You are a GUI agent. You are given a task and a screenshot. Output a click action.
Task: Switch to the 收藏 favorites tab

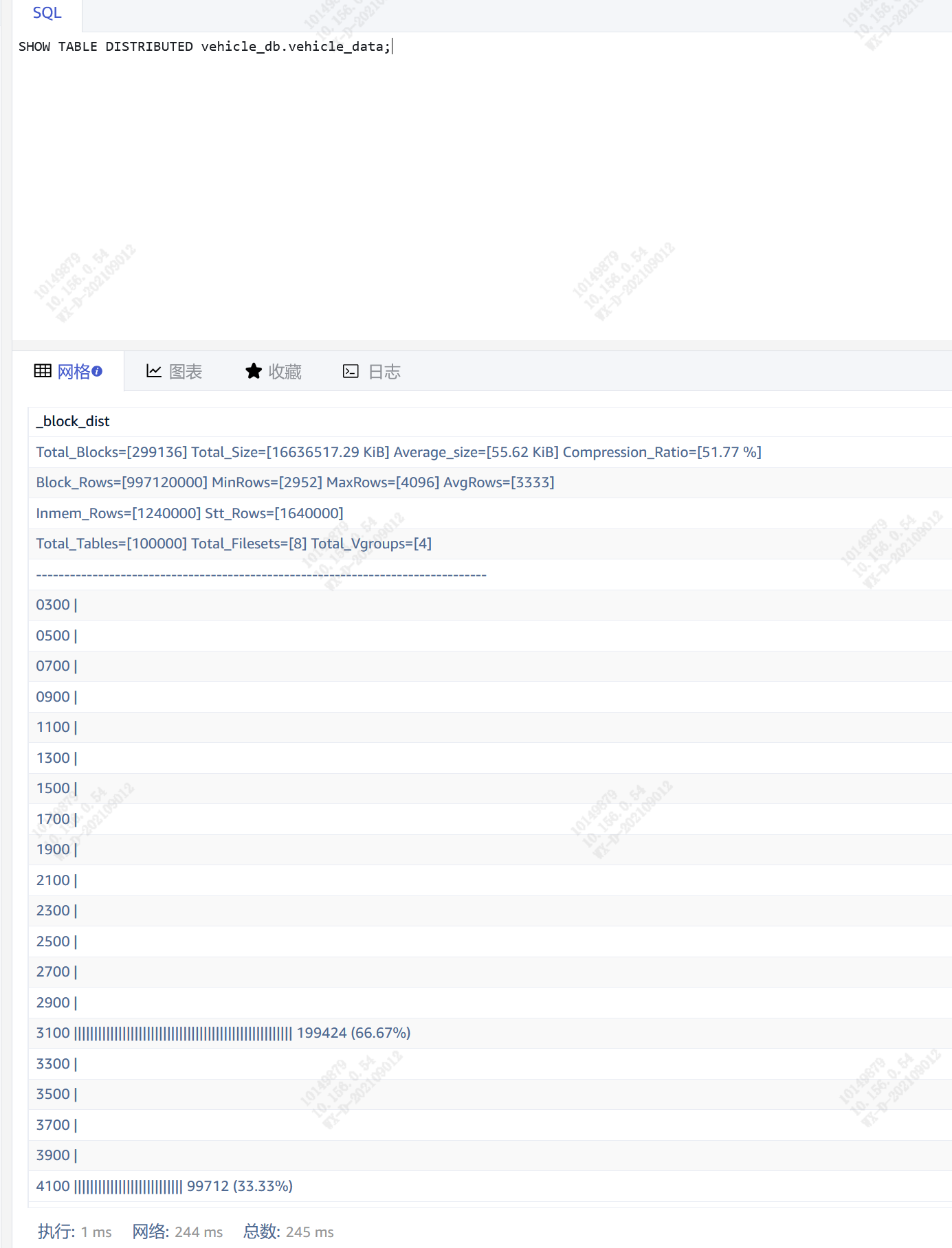click(285, 372)
